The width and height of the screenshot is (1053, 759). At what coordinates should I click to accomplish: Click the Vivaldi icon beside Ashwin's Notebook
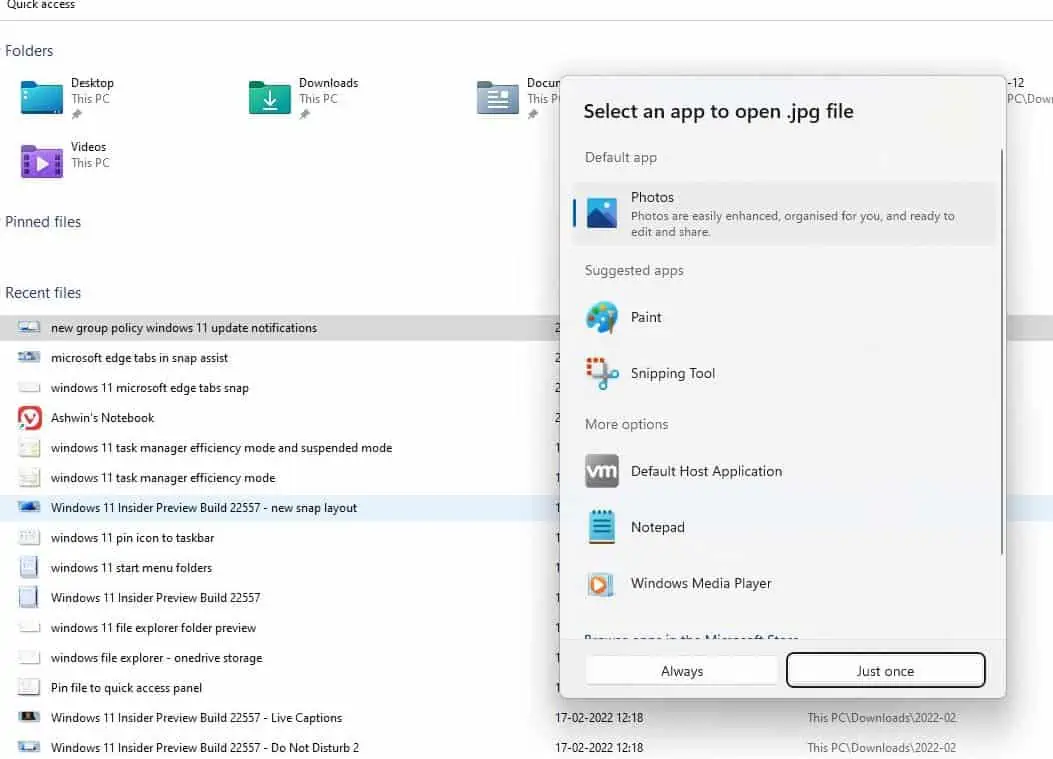tap(30, 418)
